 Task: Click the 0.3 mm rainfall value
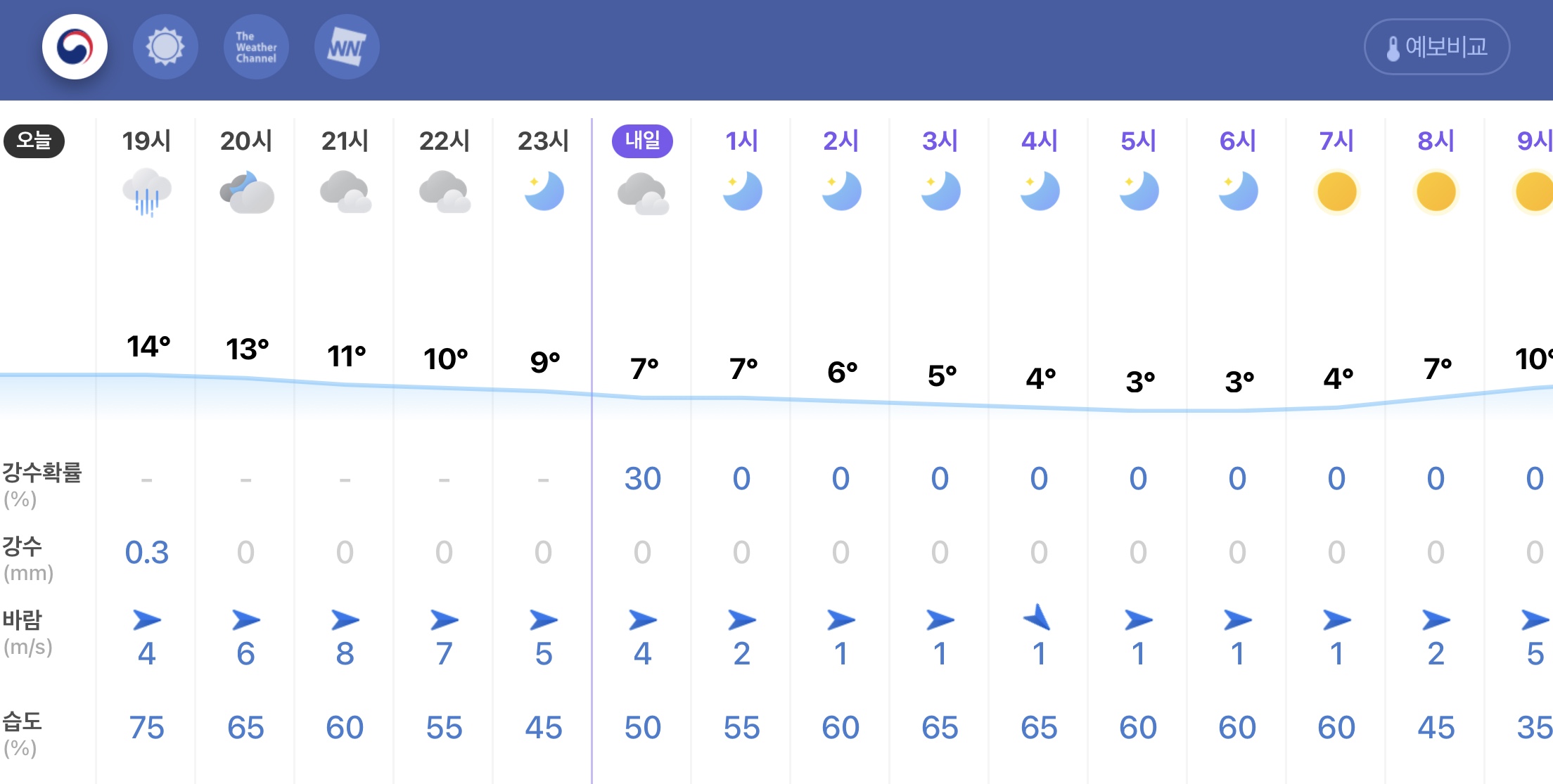pos(146,553)
